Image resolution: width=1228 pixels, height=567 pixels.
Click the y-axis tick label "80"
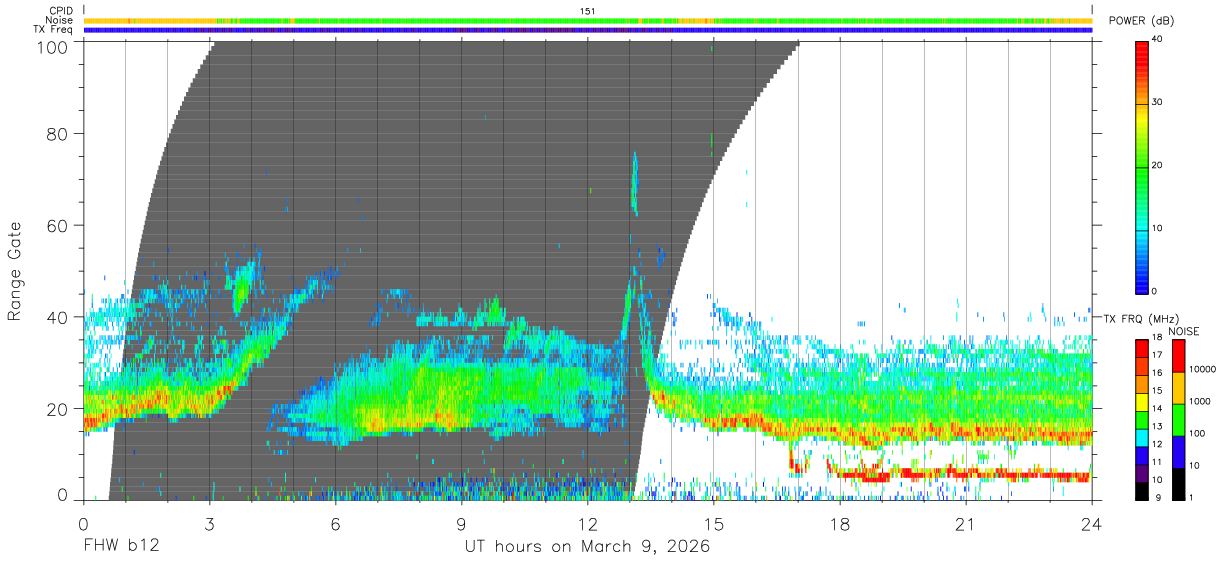coord(58,134)
